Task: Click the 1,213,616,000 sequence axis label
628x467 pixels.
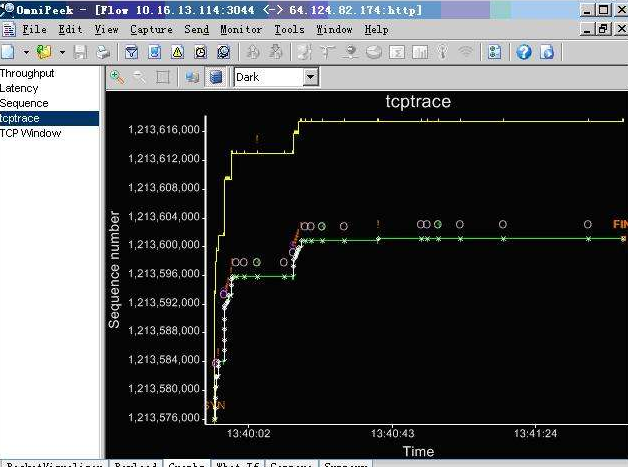Action: pyautogui.click(x=164, y=130)
